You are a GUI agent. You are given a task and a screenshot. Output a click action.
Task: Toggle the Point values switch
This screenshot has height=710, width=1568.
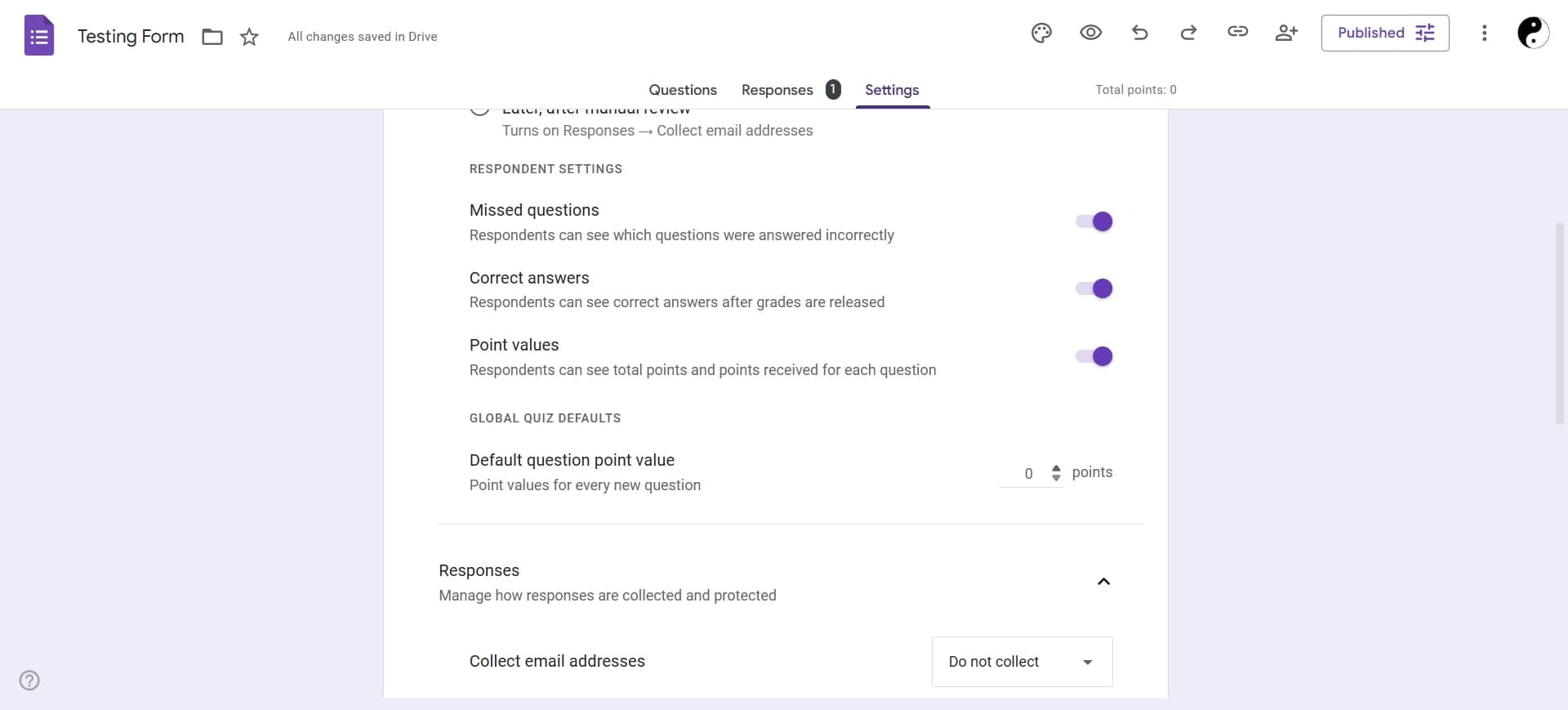tap(1094, 356)
